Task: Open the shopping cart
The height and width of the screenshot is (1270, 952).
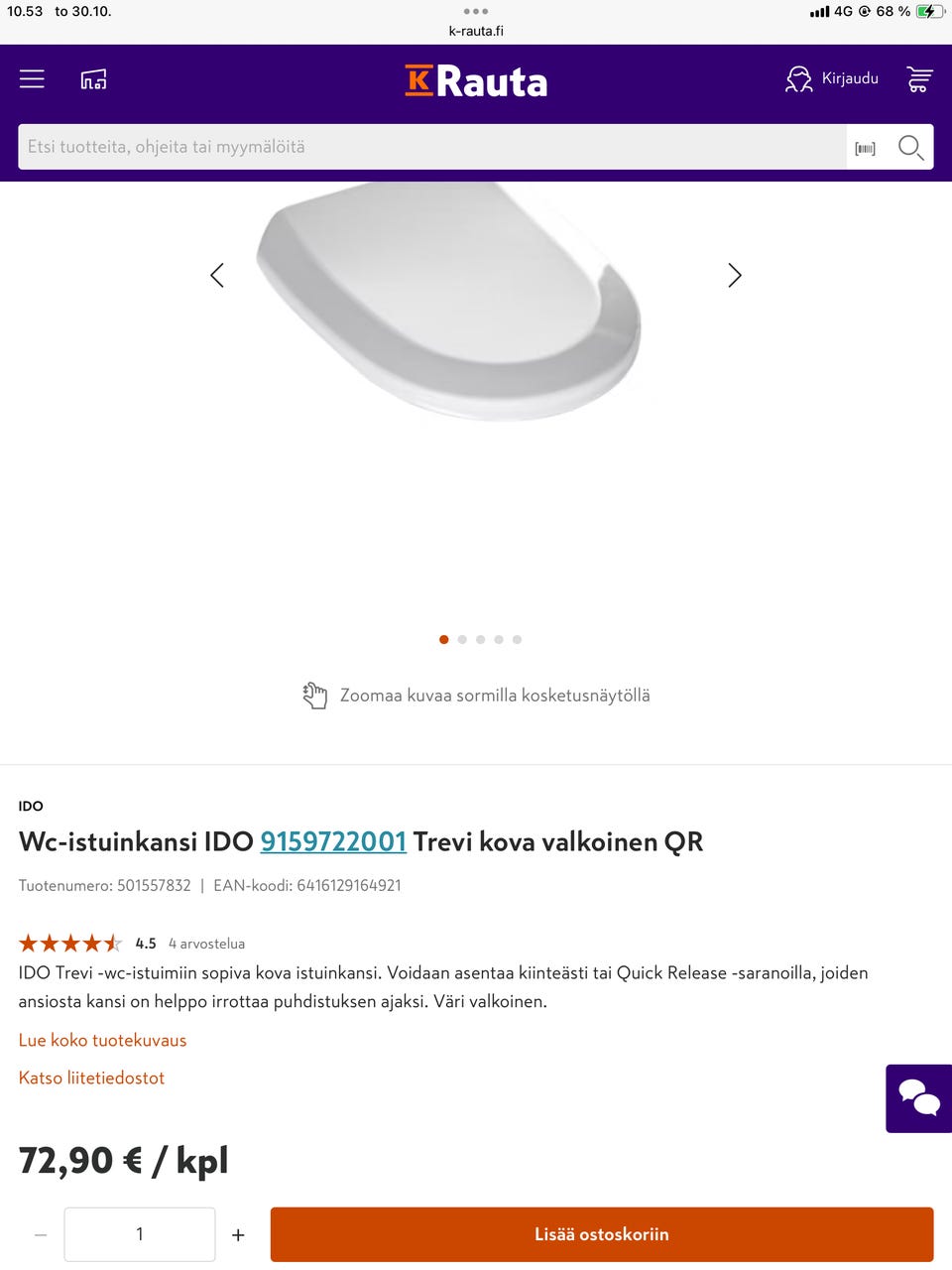Action: click(x=919, y=79)
